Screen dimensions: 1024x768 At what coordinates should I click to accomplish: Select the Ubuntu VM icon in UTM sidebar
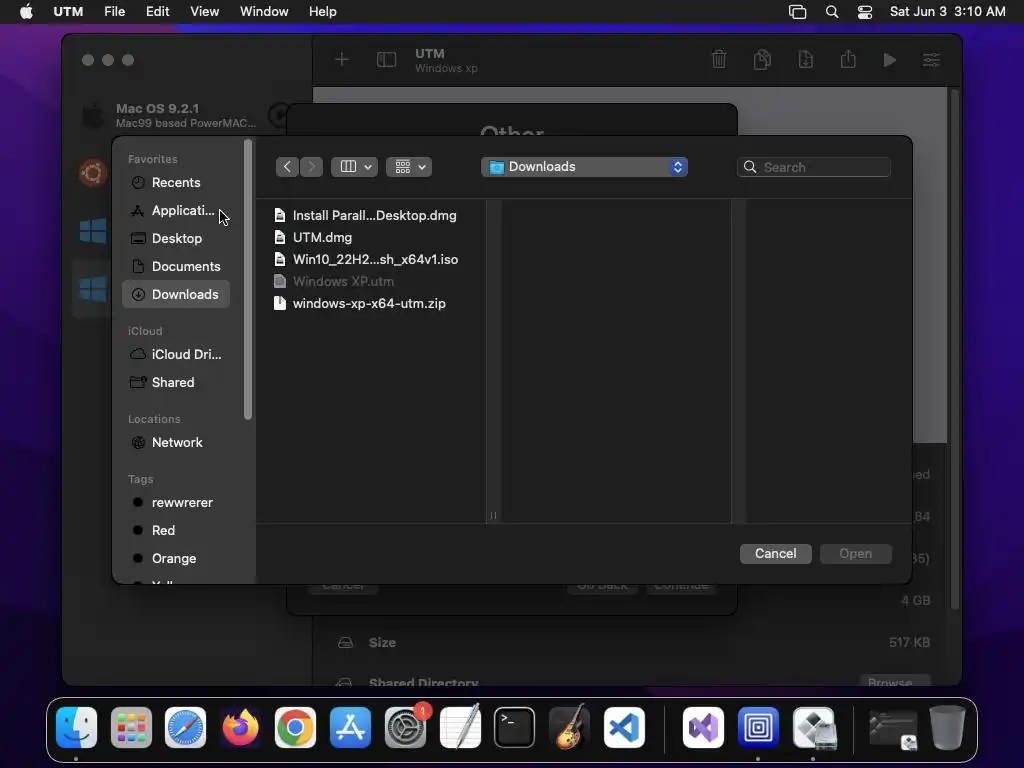click(92, 173)
